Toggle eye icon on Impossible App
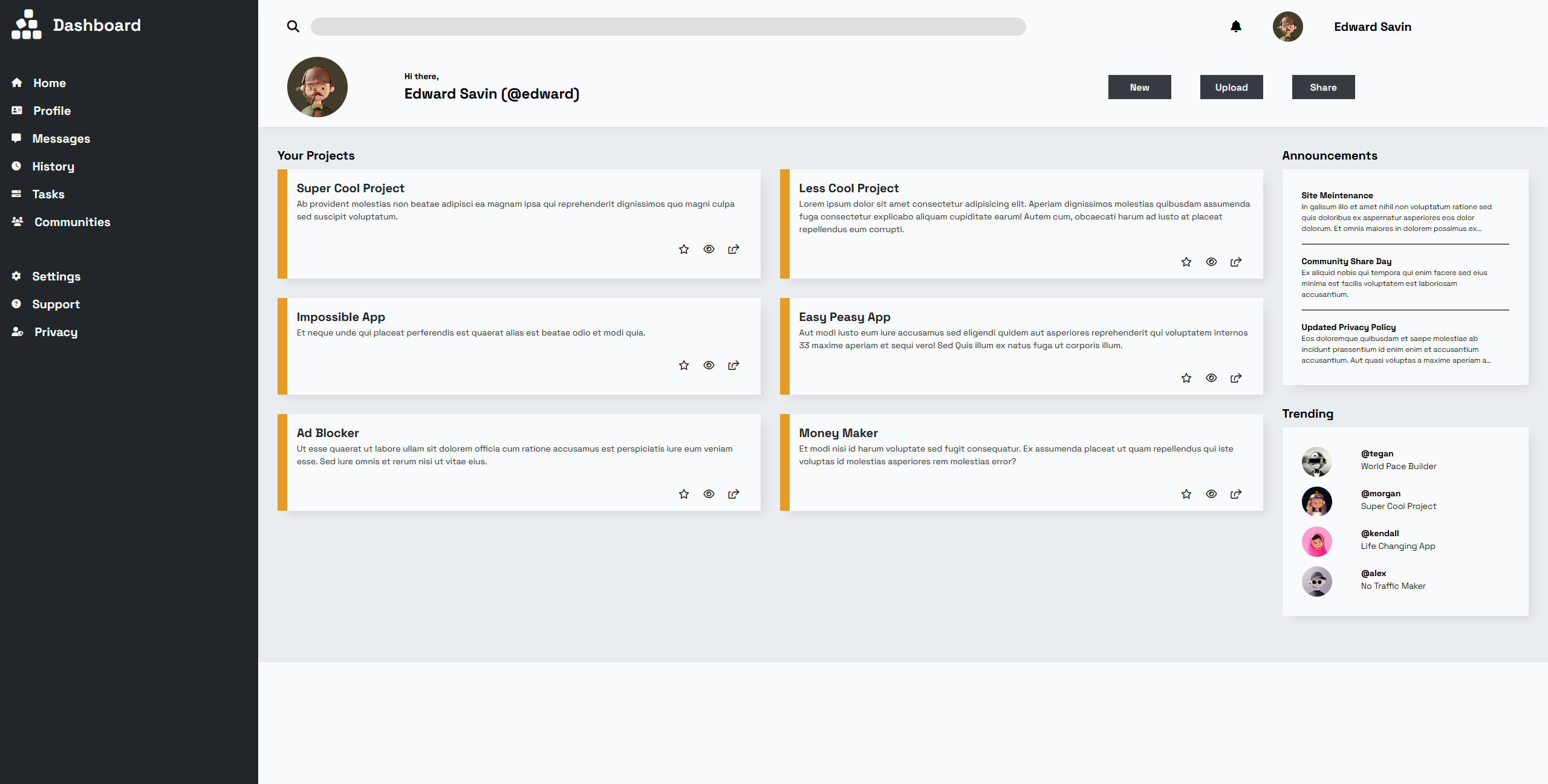This screenshot has height=784, width=1548. tap(709, 365)
